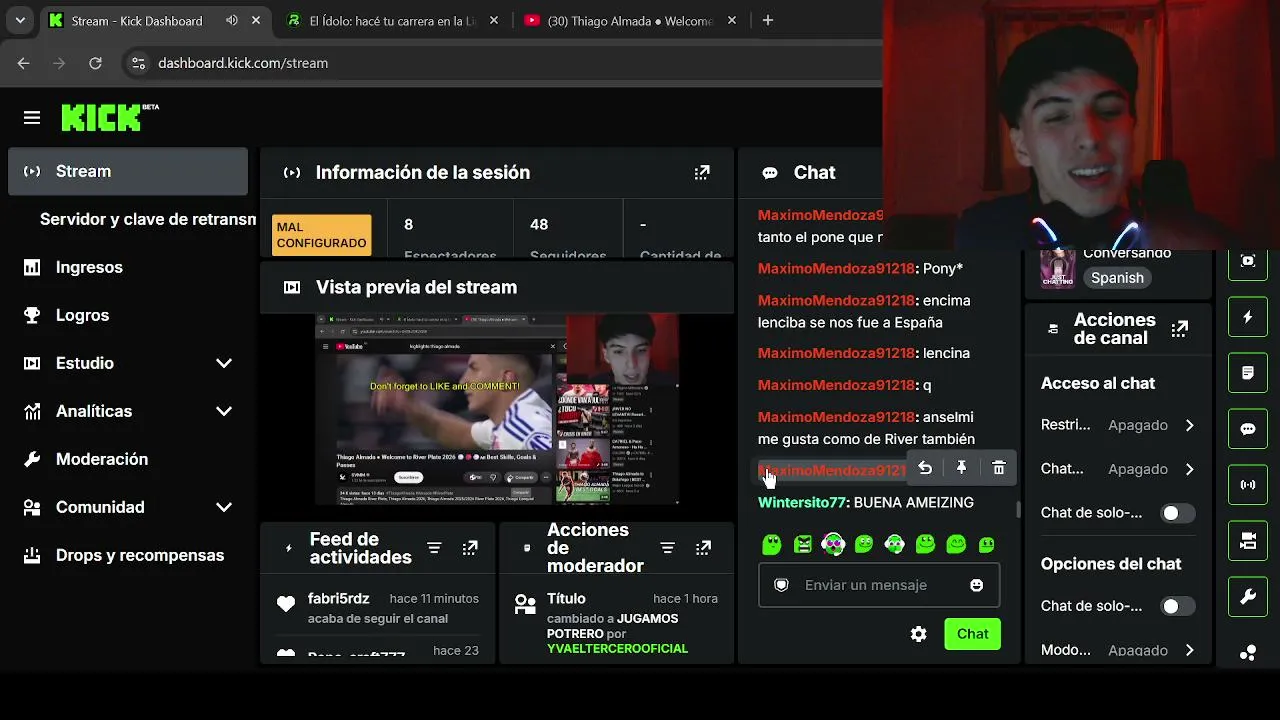Delete the hovered chat message
Viewport: 1280px width, 720px height.
coord(998,468)
